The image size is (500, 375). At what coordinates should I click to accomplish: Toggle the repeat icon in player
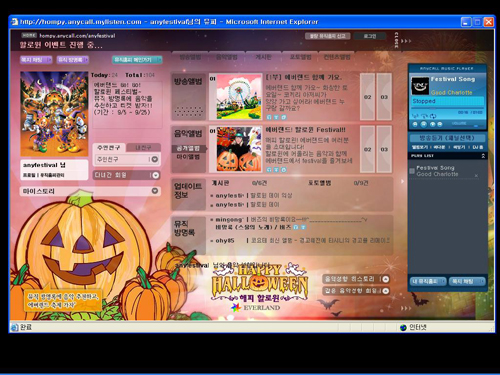click(x=433, y=116)
